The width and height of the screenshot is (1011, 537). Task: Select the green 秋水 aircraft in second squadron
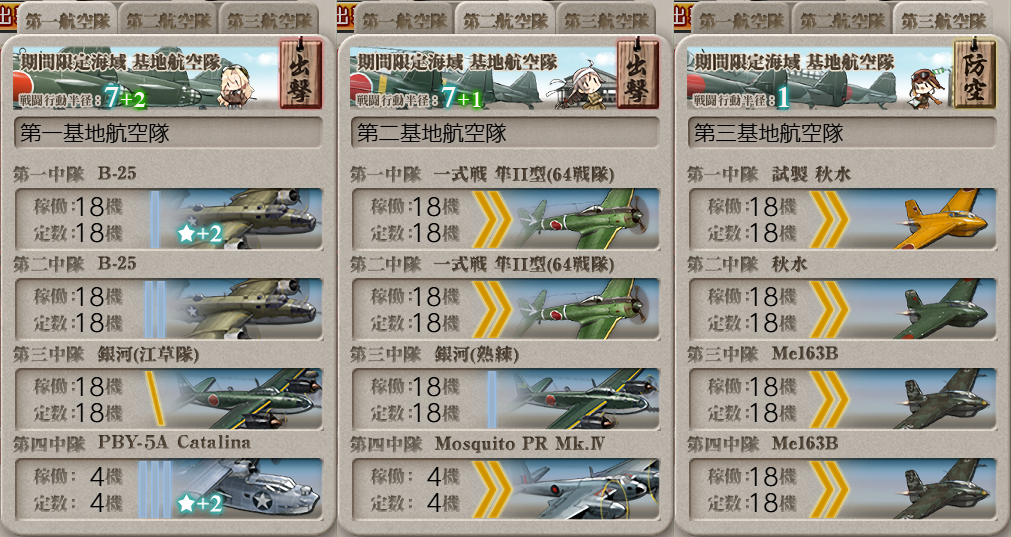pyautogui.click(x=940, y=309)
